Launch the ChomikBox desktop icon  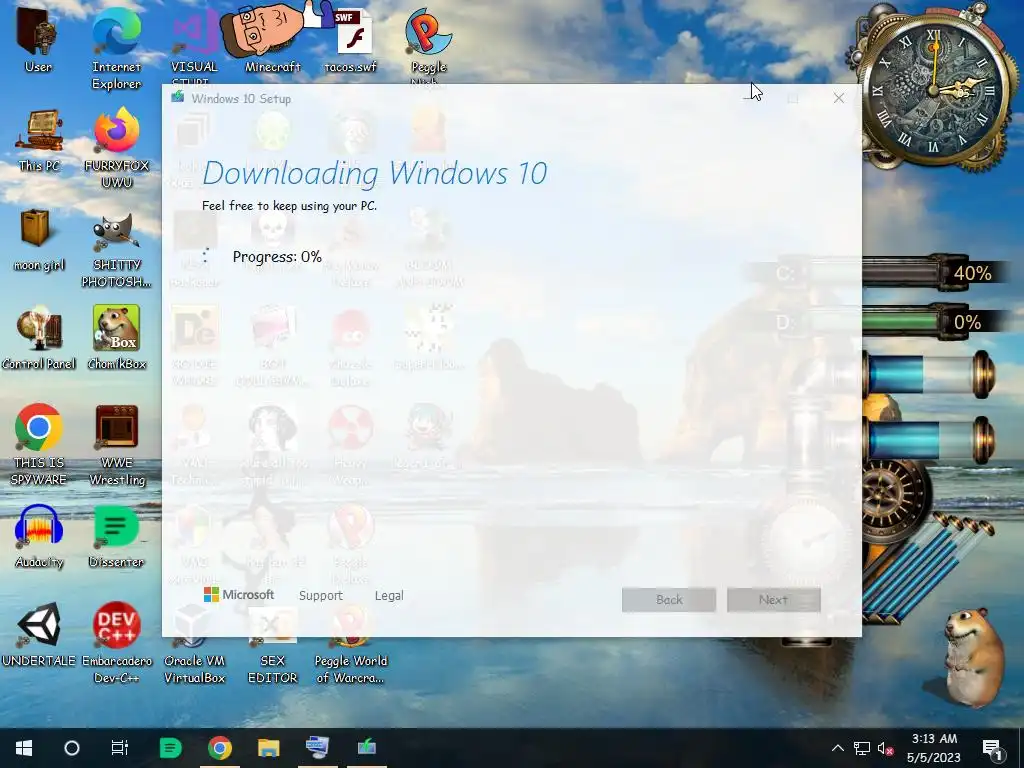click(116, 338)
